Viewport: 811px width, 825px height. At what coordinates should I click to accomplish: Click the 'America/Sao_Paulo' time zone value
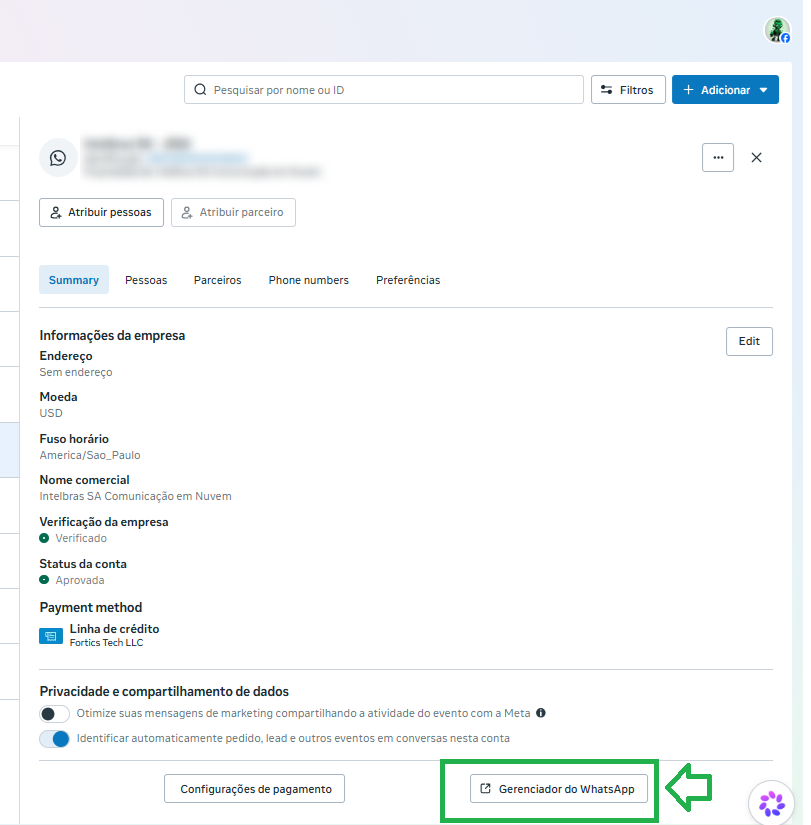[x=90, y=455]
